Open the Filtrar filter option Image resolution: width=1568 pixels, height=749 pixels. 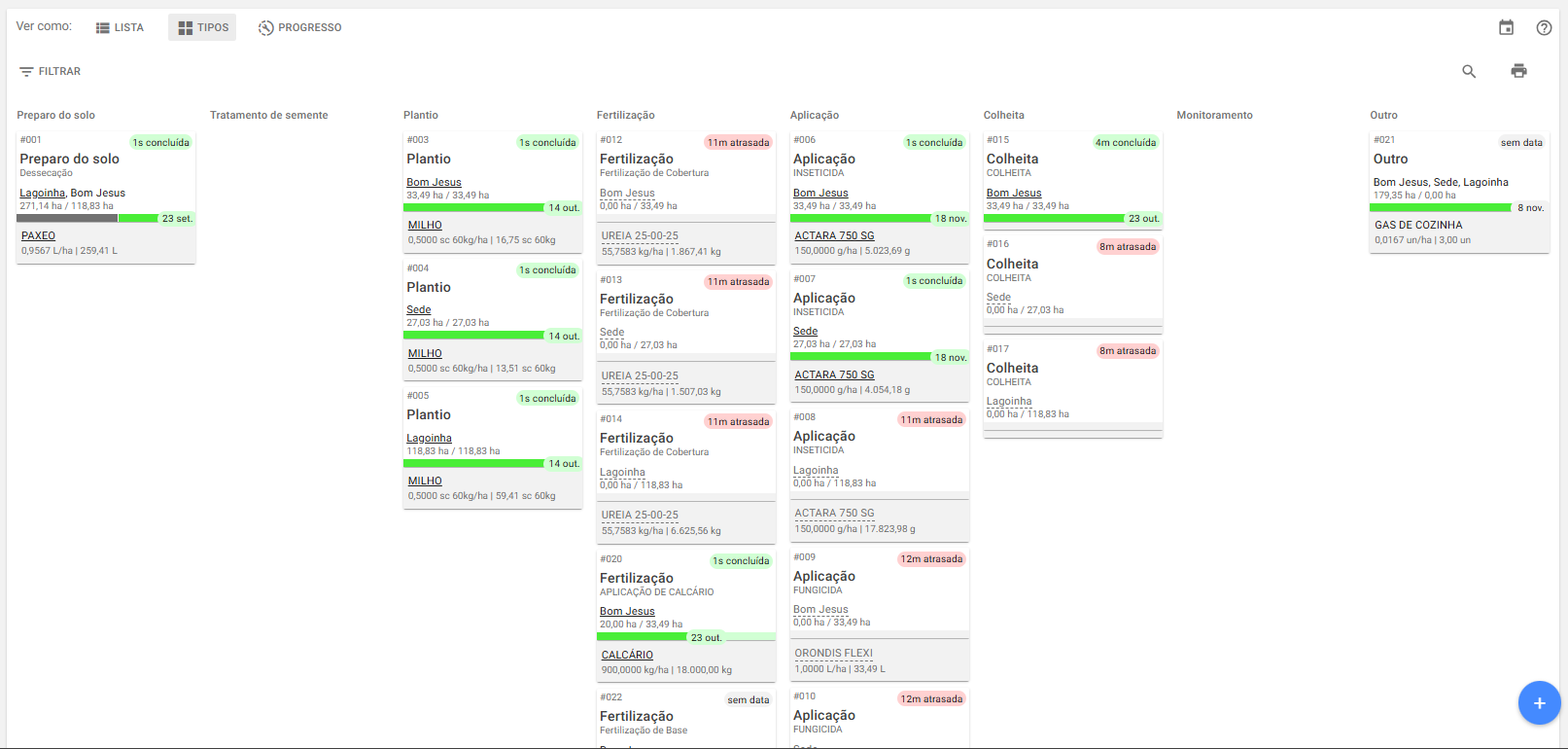51,71
